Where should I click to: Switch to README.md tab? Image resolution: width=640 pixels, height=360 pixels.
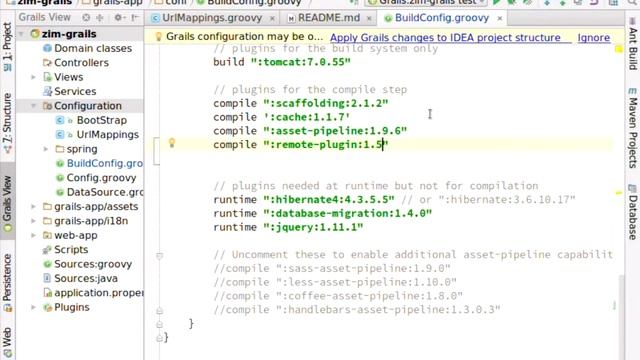pos(329,18)
